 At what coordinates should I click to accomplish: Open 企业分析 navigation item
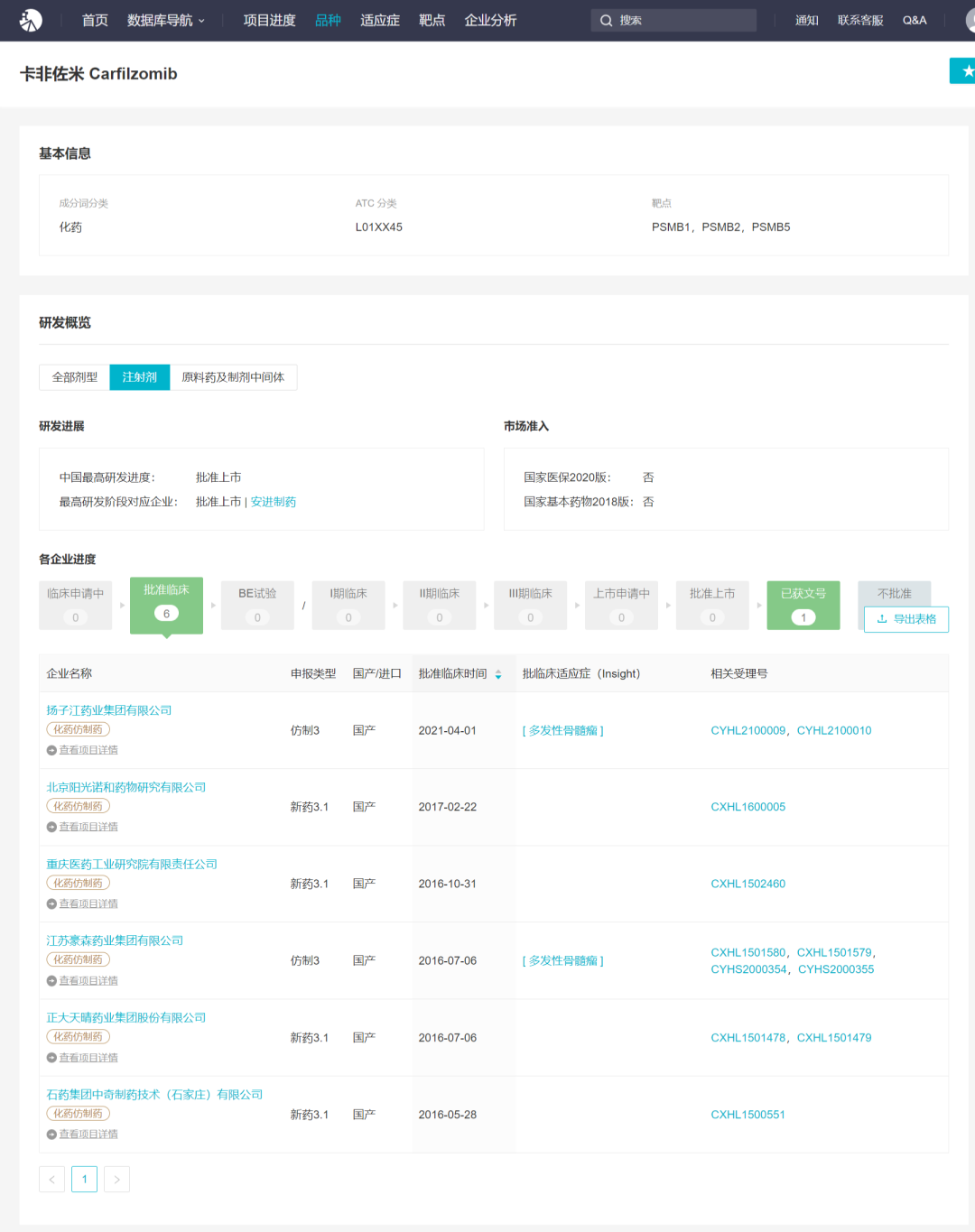pyautogui.click(x=490, y=20)
